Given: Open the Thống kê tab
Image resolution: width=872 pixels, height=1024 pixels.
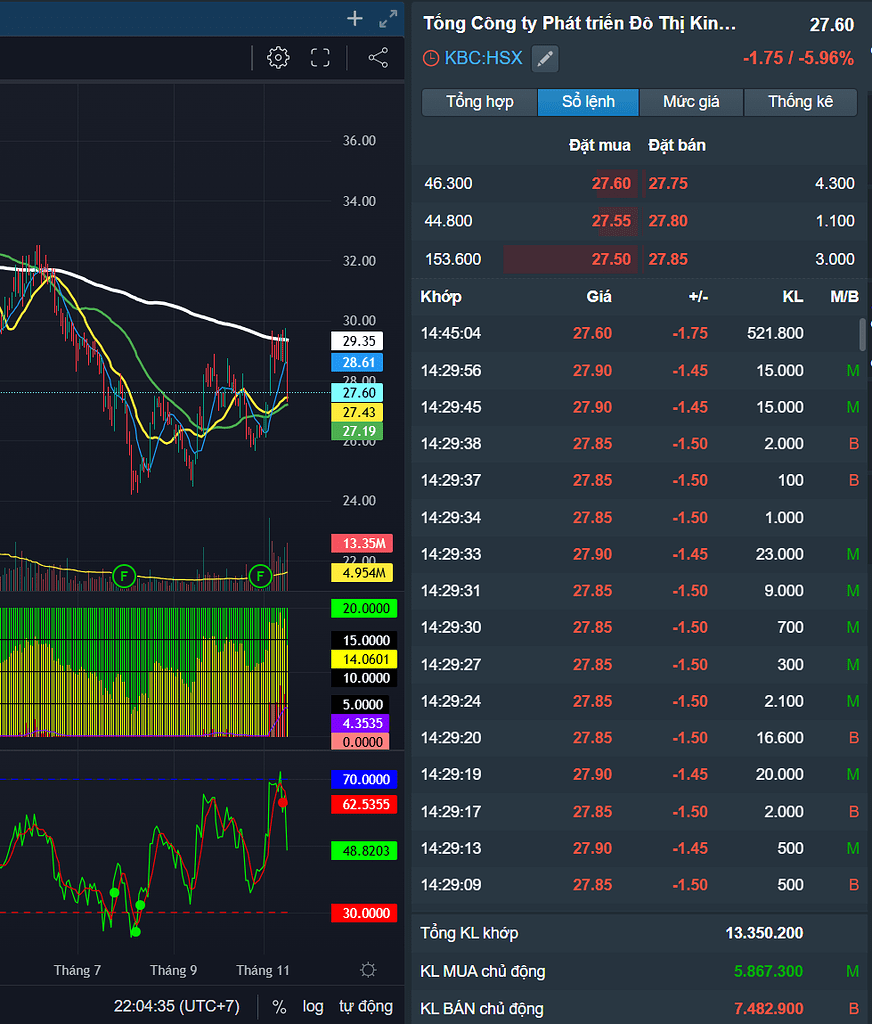Looking at the screenshot, I should (800, 102).
